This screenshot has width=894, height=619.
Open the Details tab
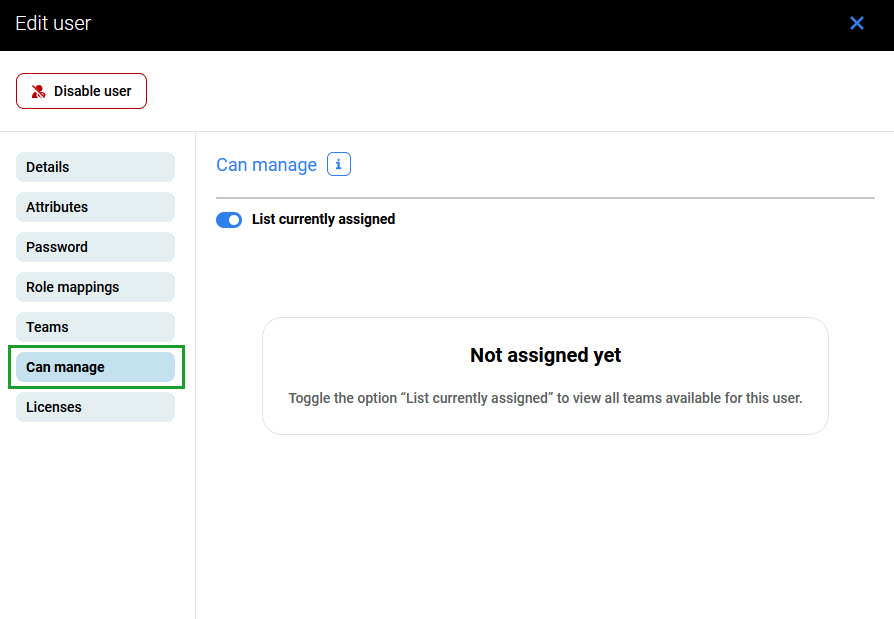pyautogui.click(x=95, y=167)
